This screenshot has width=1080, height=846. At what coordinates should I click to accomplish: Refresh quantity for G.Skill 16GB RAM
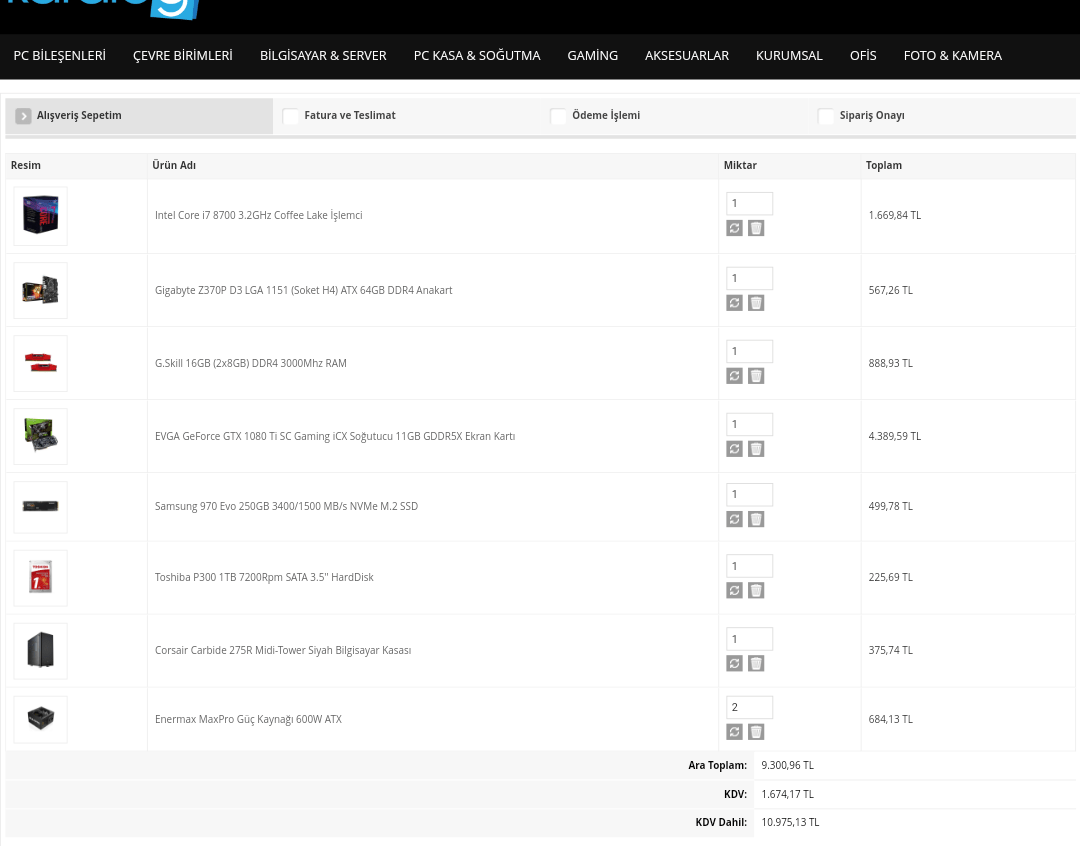click(734, 376)
